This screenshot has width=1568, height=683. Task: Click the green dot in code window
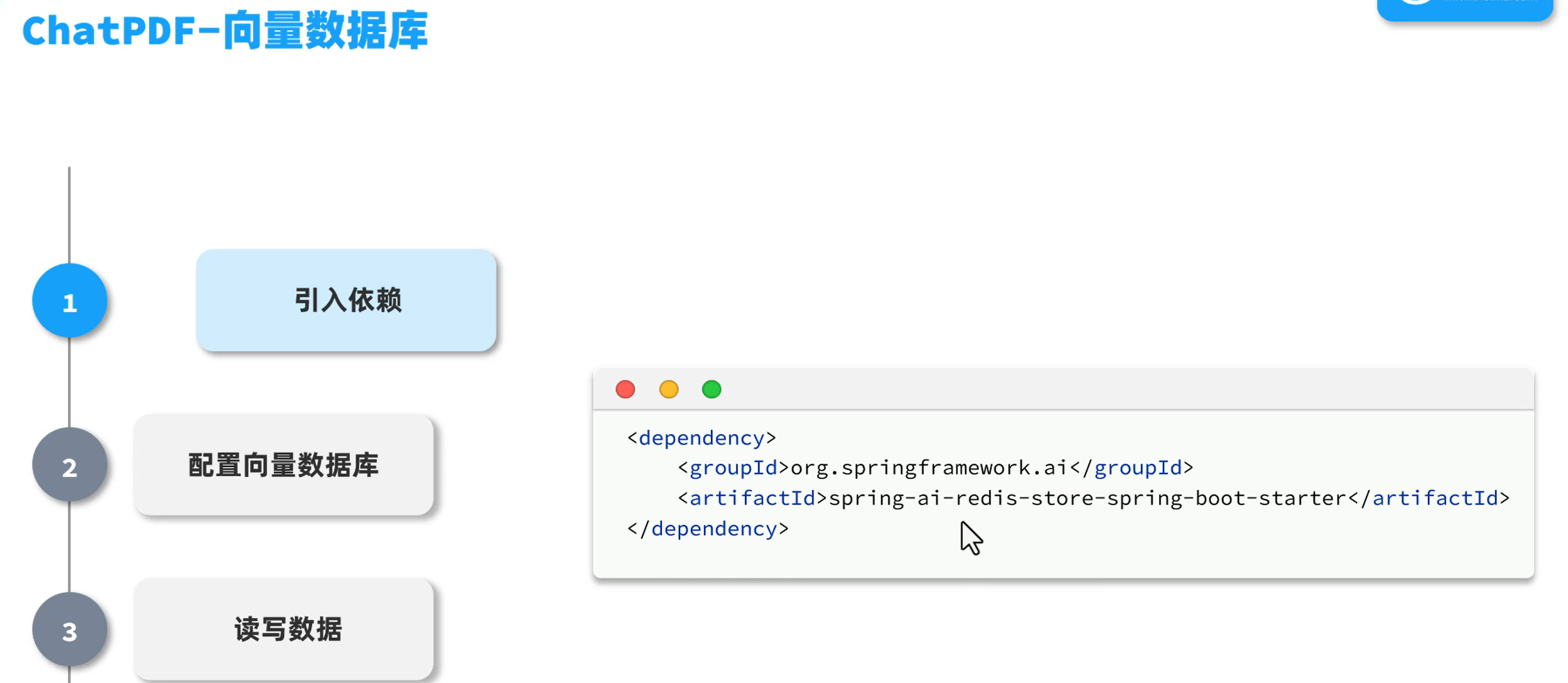(712, 389)
